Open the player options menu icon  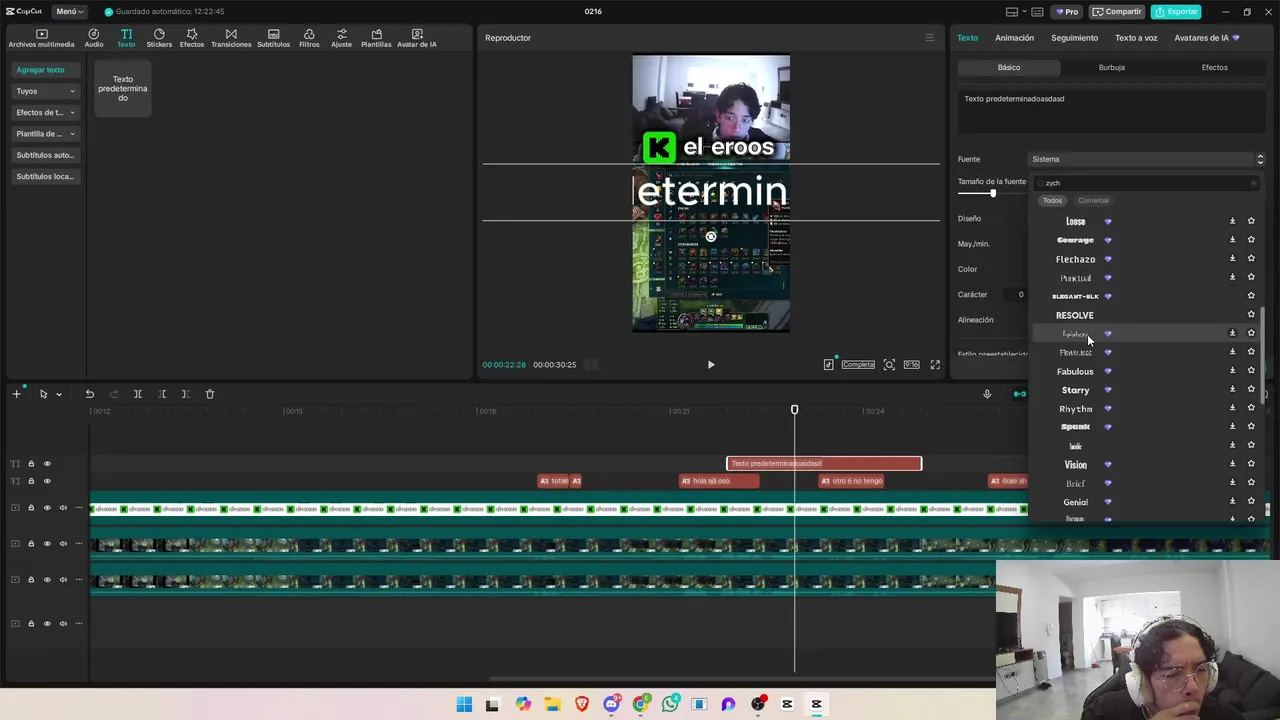pos(929,38)
